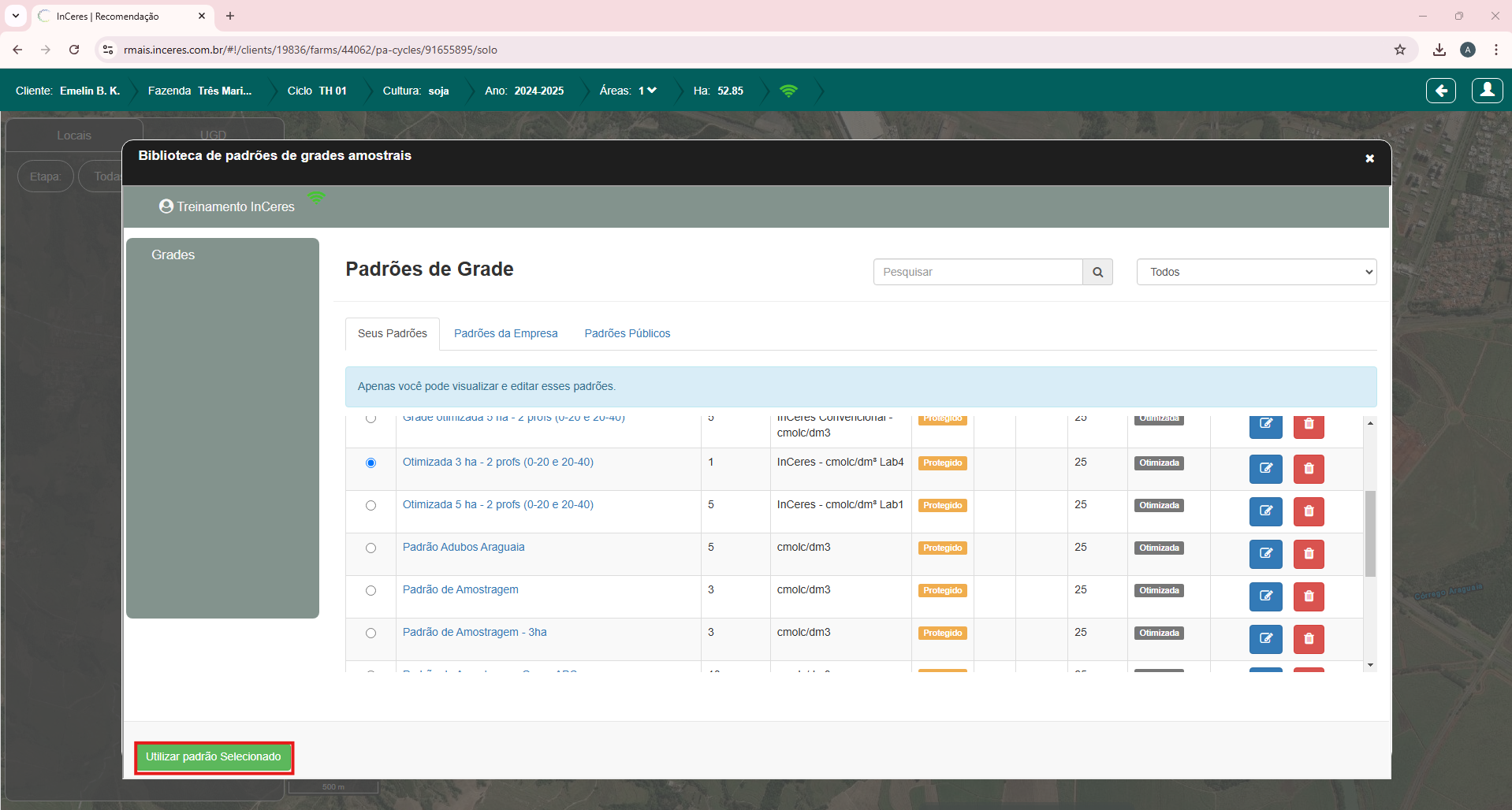Image resolution: width=1512 pixels, height=810 pixels.
Task: Delete the Otimizada 3 ha pattern row
Action: pyautogui.click(x=1309, y=468)
